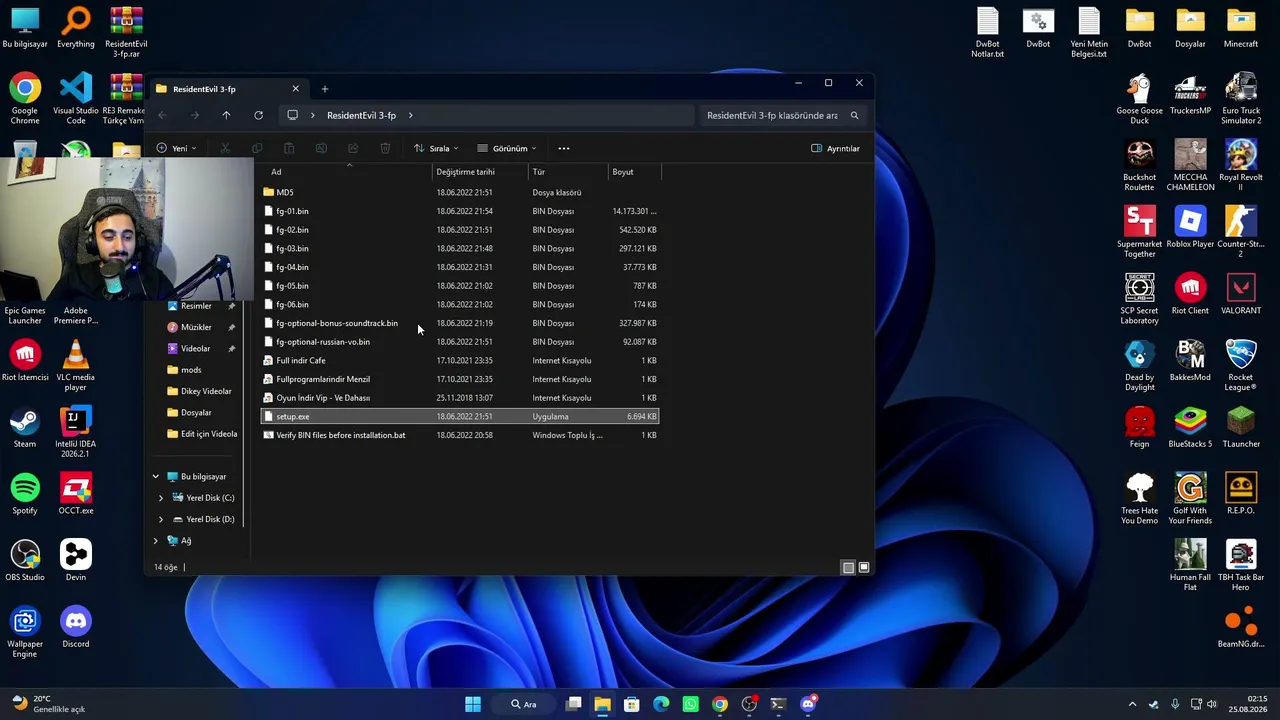Expand Yerel Disk (D:) in the tree

pyautogui.click(x=161, y=519)
